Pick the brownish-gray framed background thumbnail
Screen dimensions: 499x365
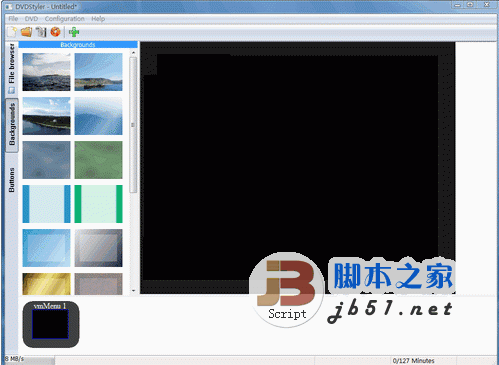(x=98, y=284)
